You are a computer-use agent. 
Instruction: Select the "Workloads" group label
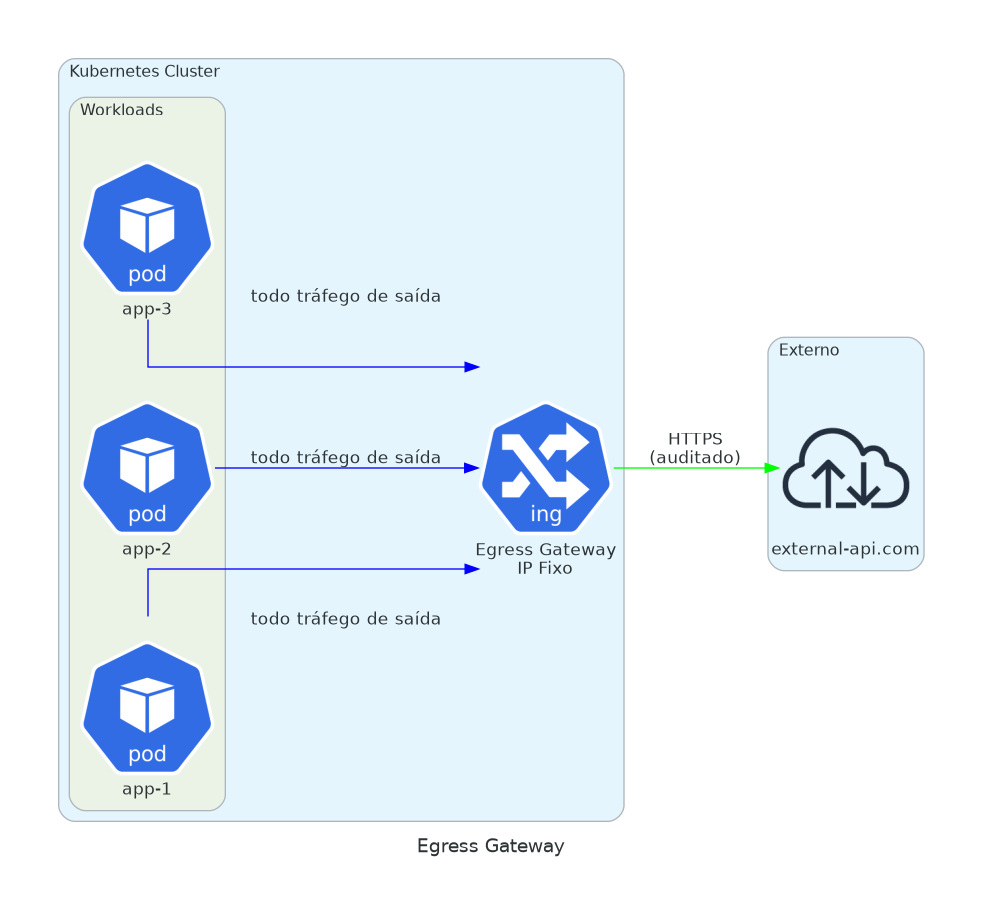pyautogui.click(x=121, y=110)
